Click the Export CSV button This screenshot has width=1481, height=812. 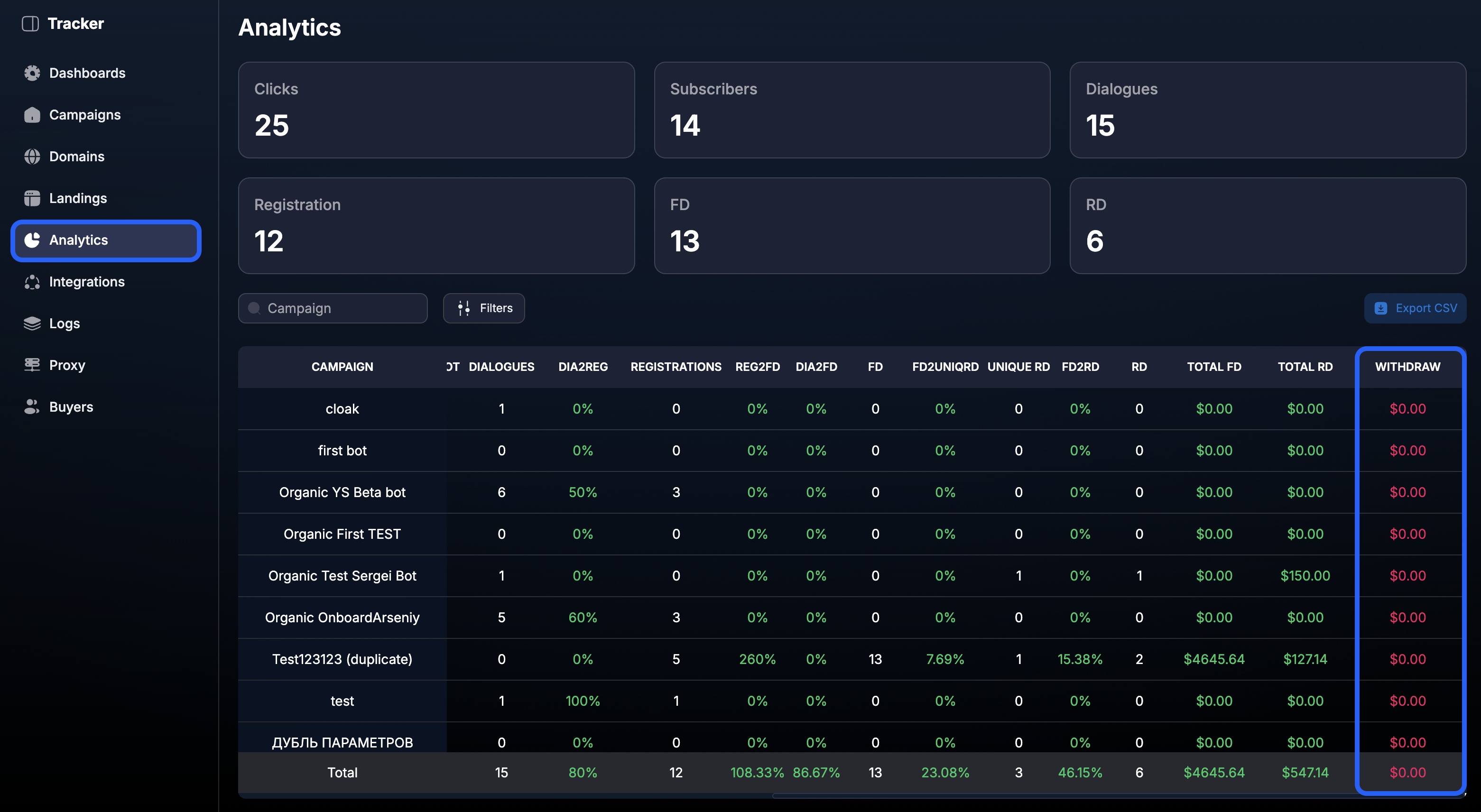[x=1415, y=308]
